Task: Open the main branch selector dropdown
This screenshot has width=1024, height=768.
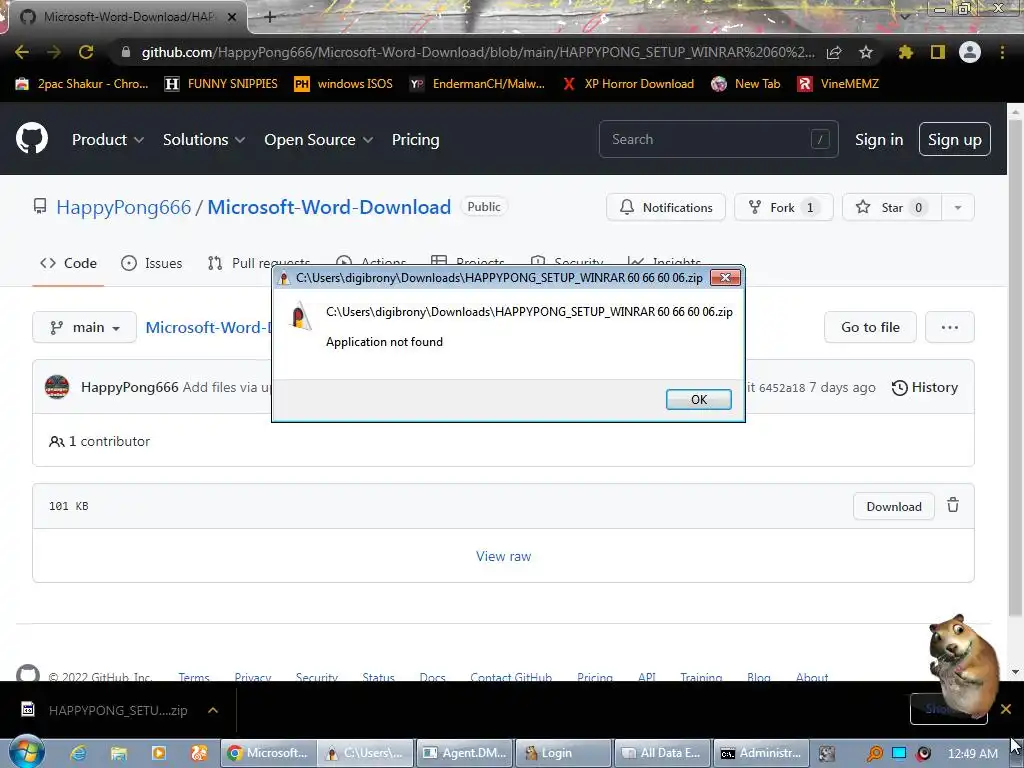Action: [84, 327]
